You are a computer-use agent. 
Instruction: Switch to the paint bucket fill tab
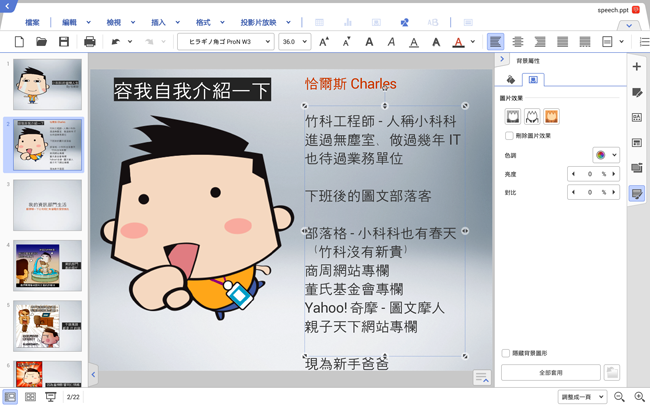pos(510,80)
